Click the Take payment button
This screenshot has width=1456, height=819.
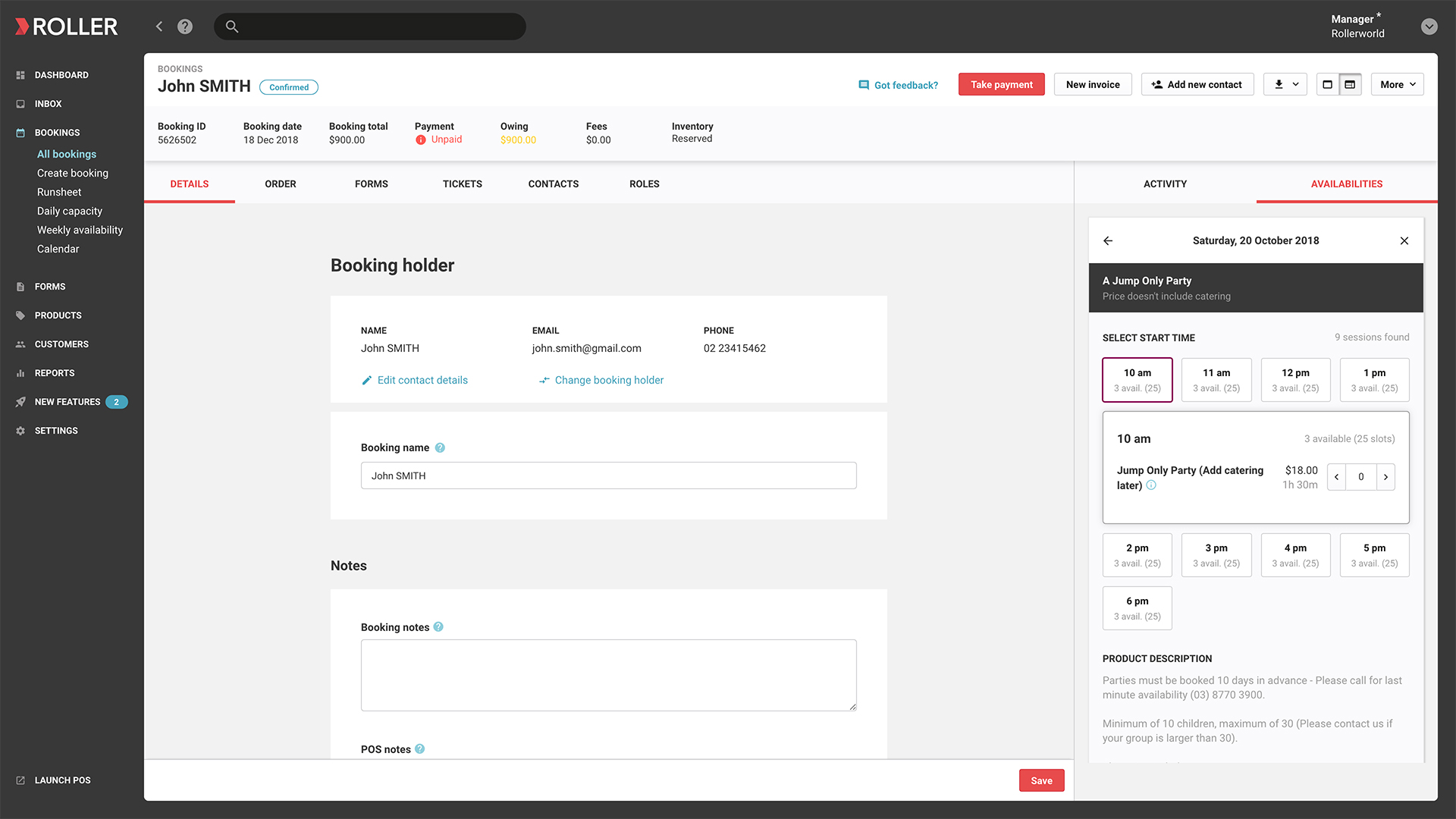(1001, 84)
